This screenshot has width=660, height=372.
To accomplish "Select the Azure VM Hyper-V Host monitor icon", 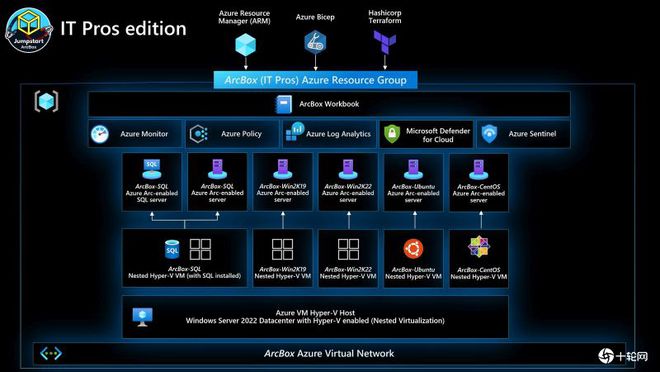I will pos(142,317).
